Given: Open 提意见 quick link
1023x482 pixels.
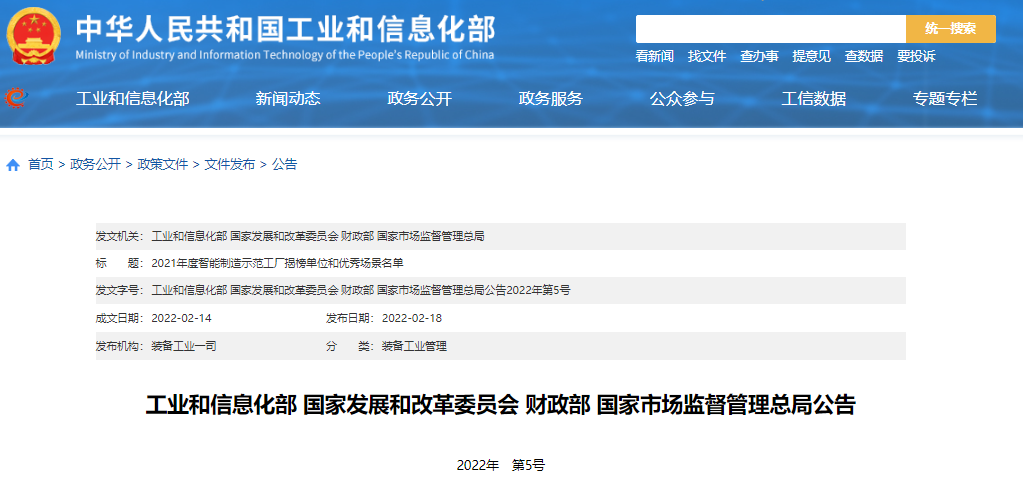Looking at the screenshot, I should pyautogui.click(x=811, y=56).
